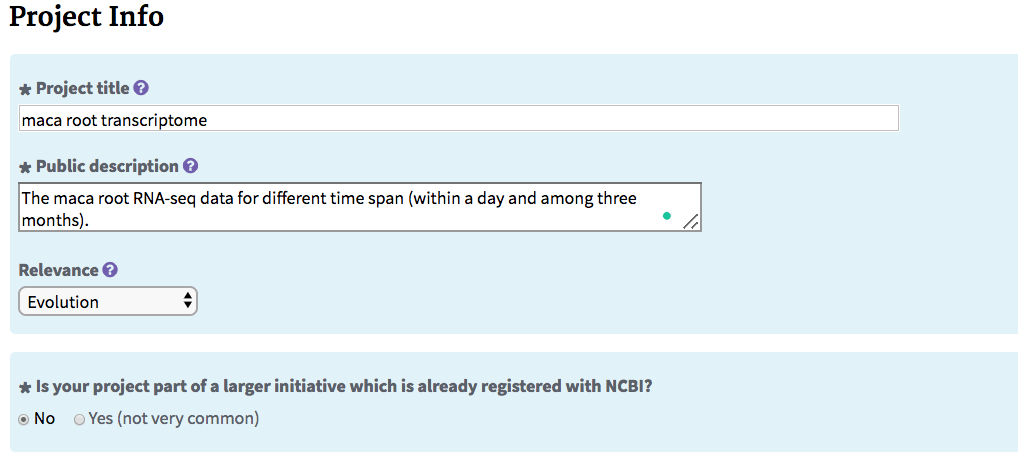Viewport: 1018px width, 473px height.
Task: Open the help icon beside Project title
Action: tap(141, 88)
